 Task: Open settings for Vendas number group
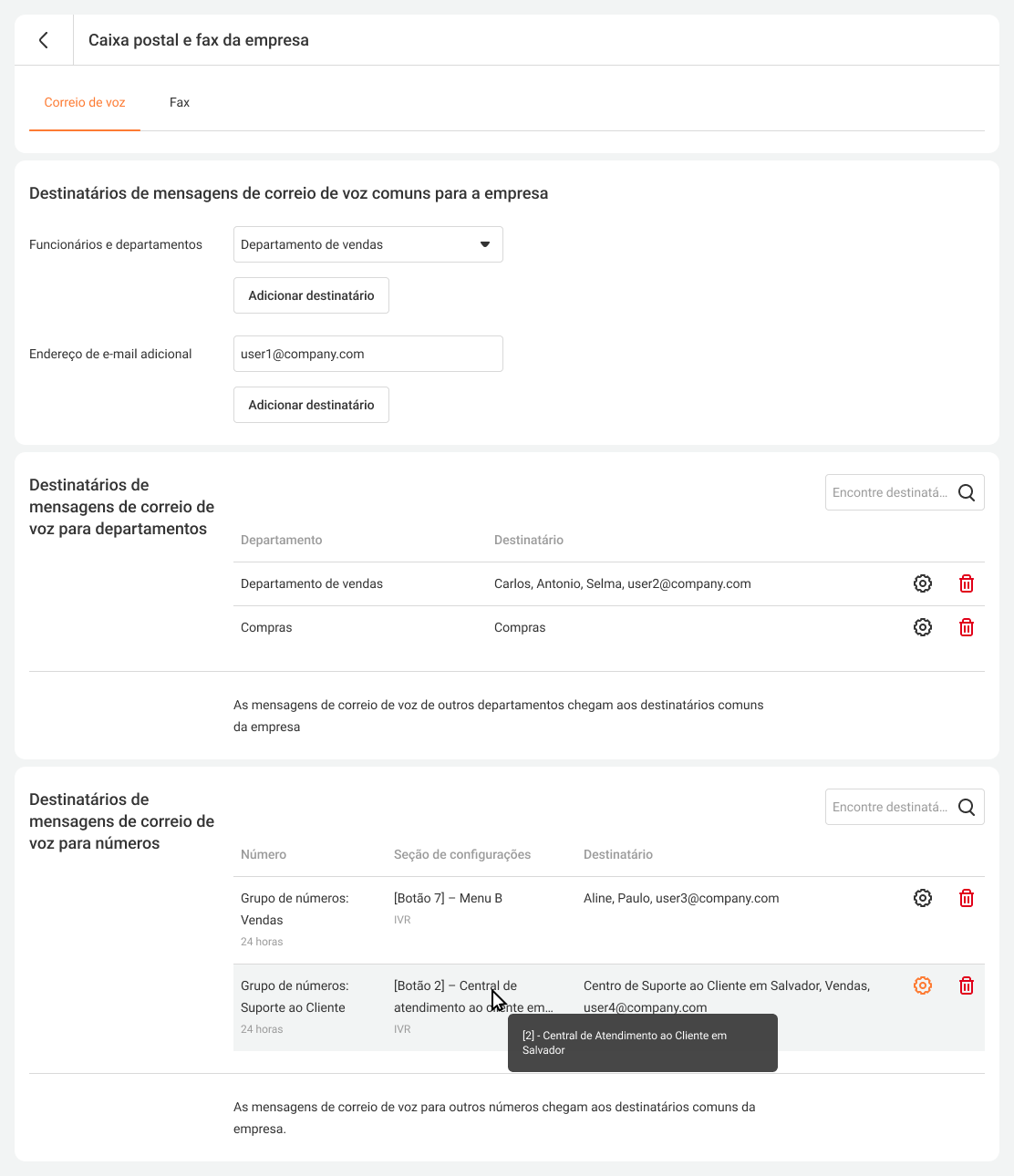click(x=923, y=898)
